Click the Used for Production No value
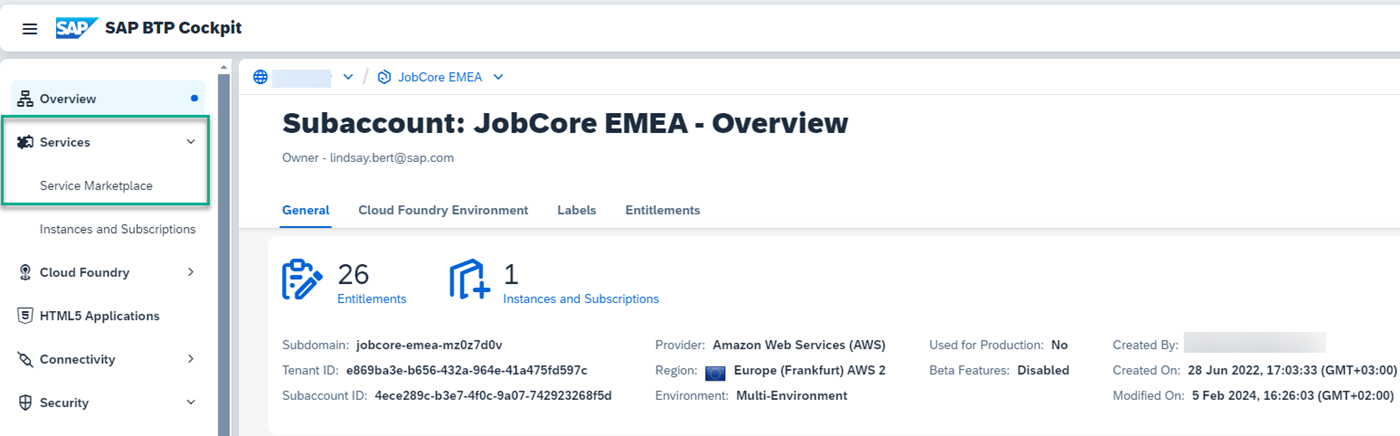The image size is (1400, 436). (1059, 345)
